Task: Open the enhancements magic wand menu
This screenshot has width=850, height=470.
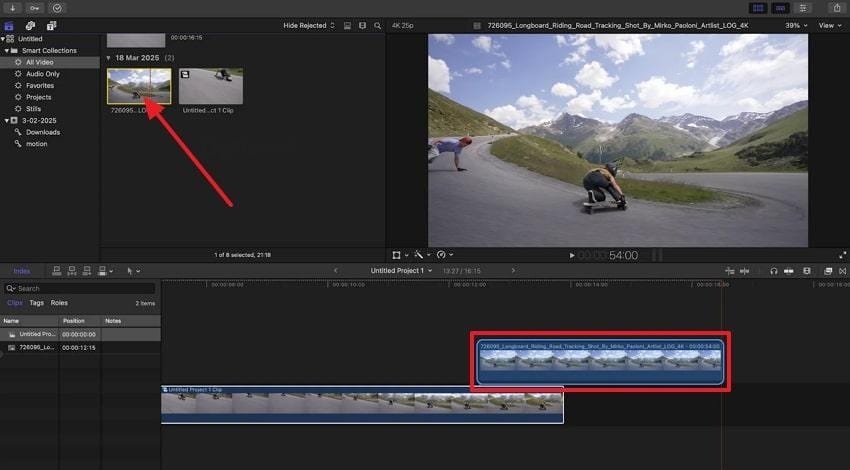Action: coord(422,255)
